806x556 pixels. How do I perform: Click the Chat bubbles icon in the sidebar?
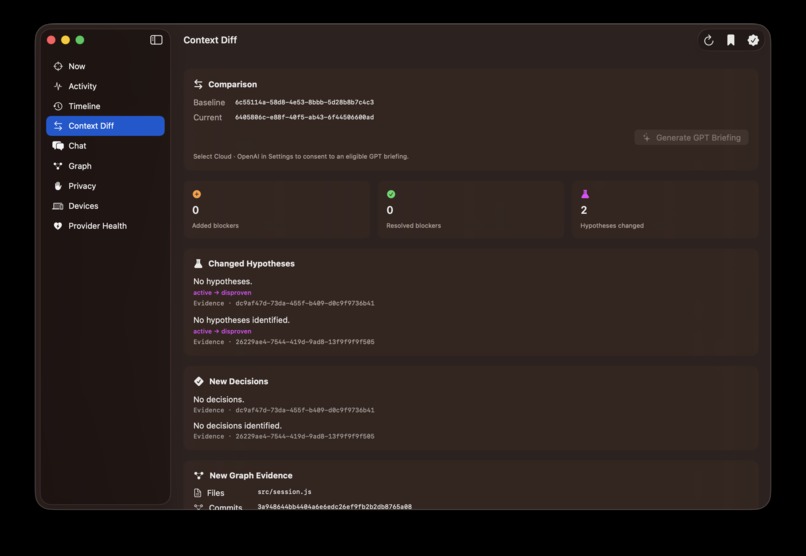tap(58, 146)
